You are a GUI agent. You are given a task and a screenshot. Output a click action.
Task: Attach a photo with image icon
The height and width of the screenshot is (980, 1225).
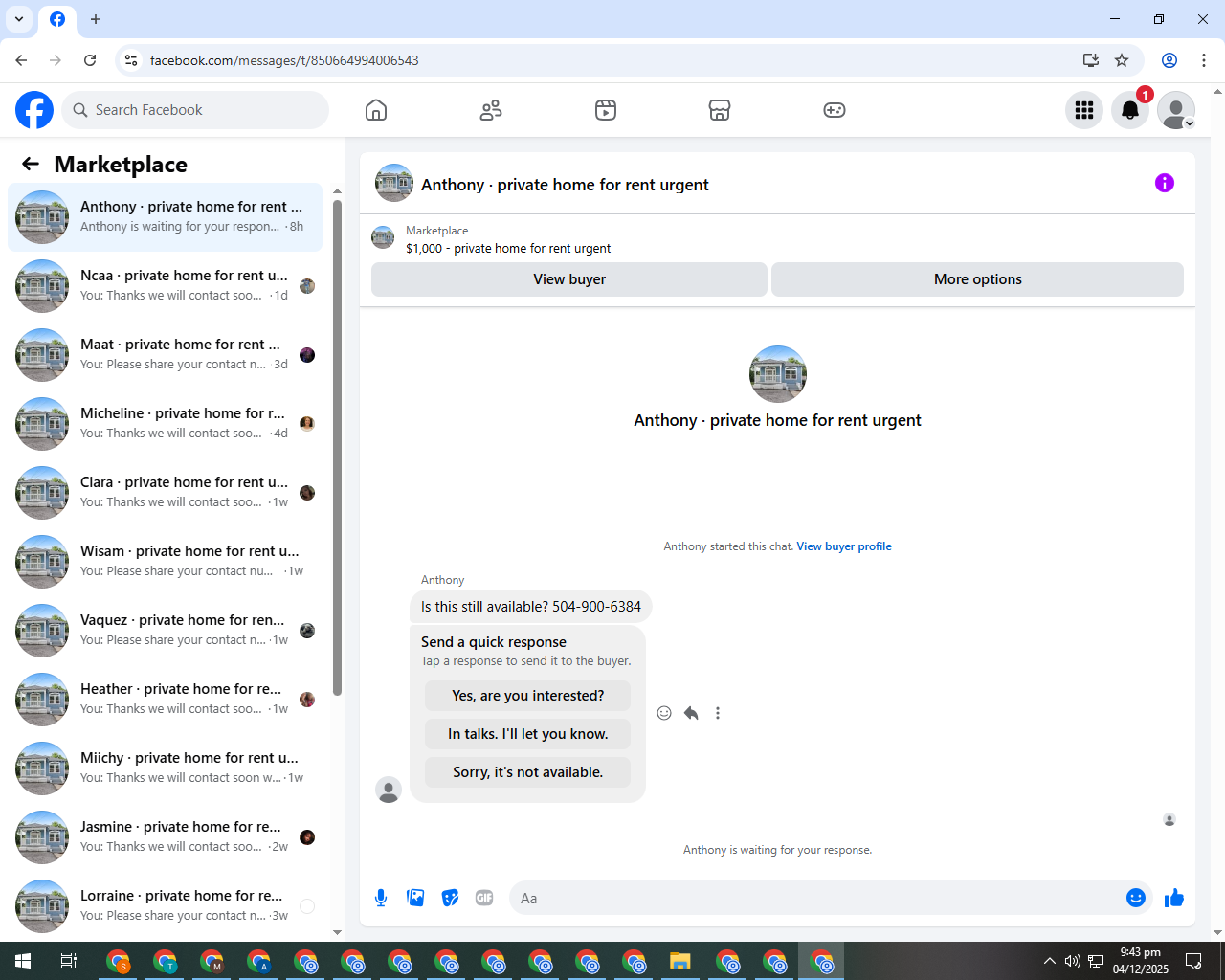[x=415, y=898]
